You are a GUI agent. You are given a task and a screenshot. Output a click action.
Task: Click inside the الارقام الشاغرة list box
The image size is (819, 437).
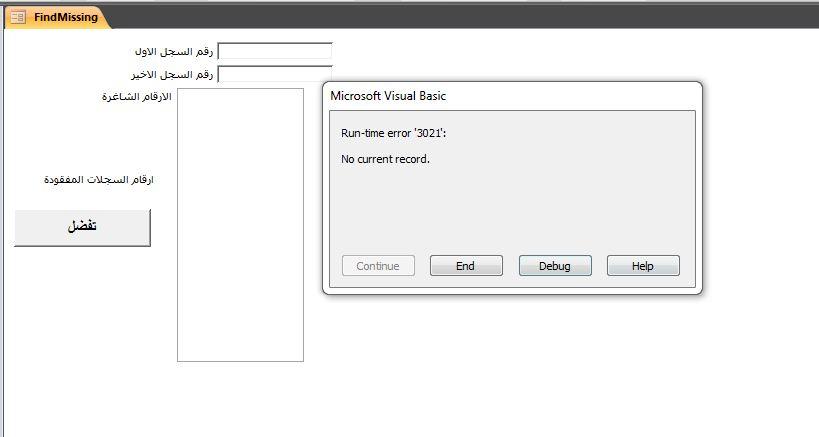[240, 224]
